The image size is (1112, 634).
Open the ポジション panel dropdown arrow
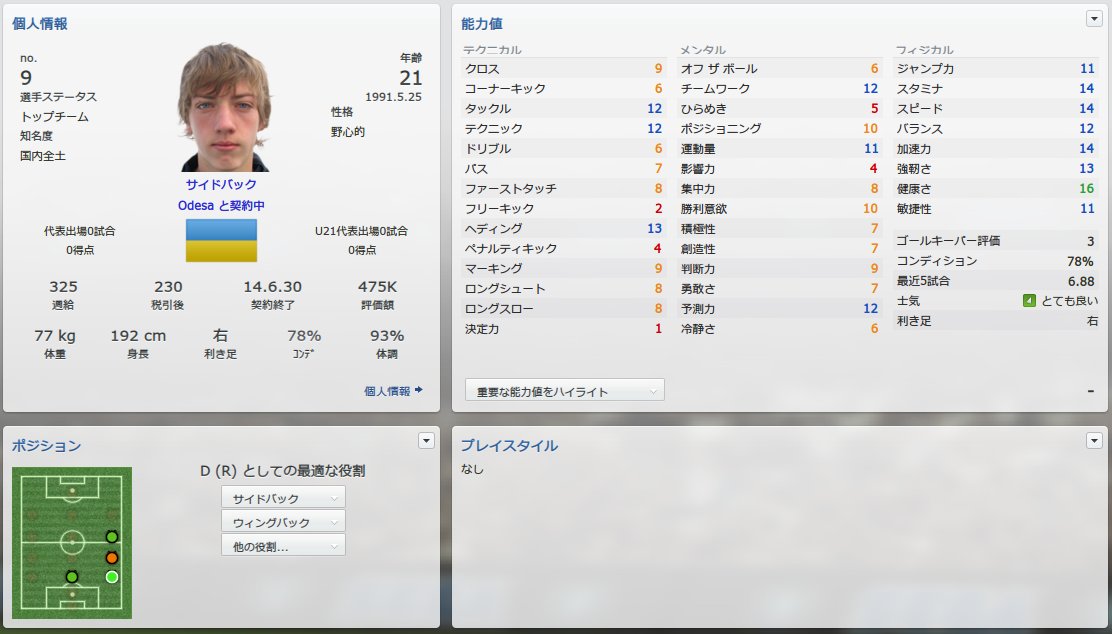[426, 440]
